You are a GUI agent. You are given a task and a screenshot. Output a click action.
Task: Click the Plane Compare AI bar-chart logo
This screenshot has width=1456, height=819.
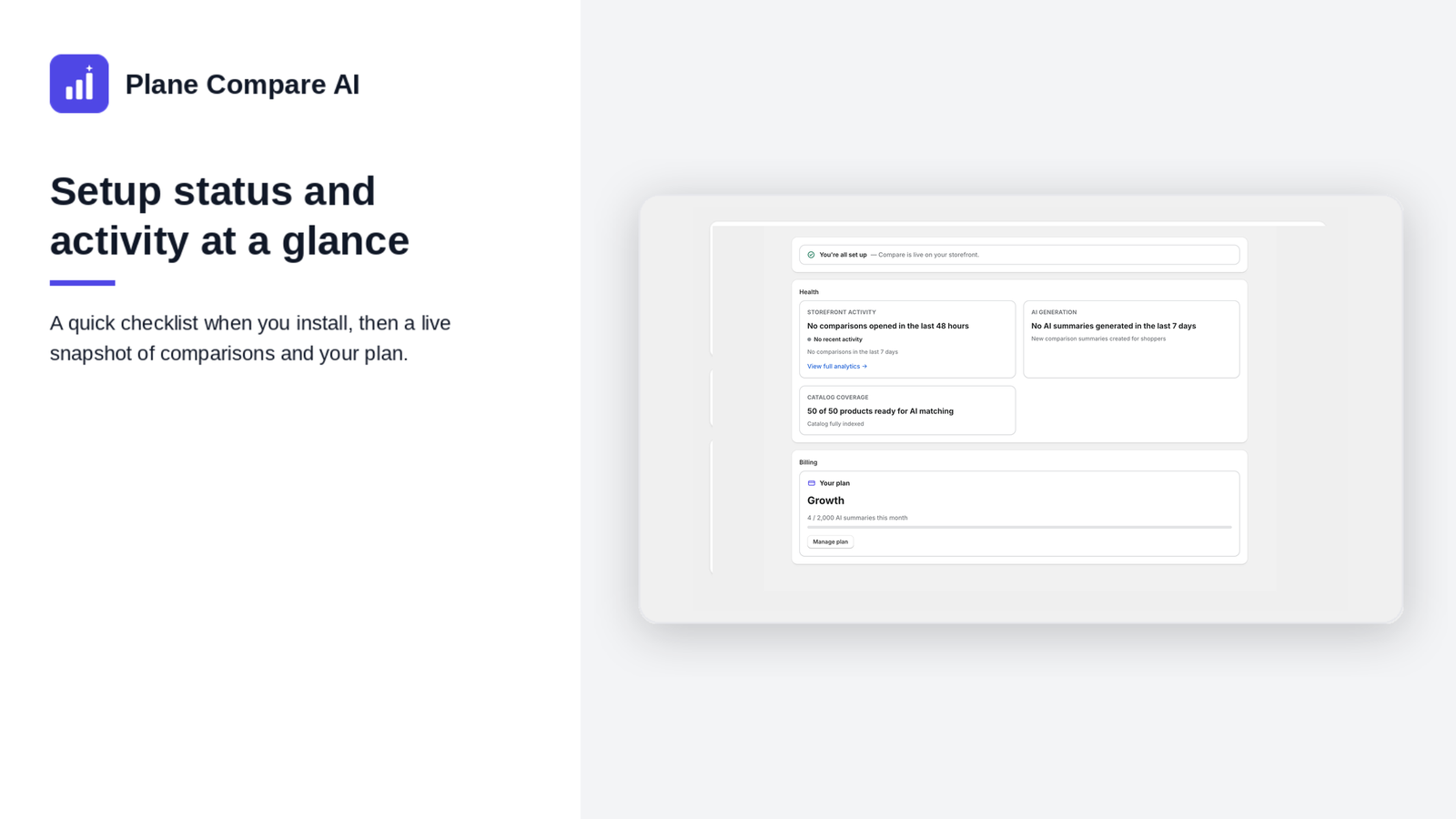(x=79, y=84)
